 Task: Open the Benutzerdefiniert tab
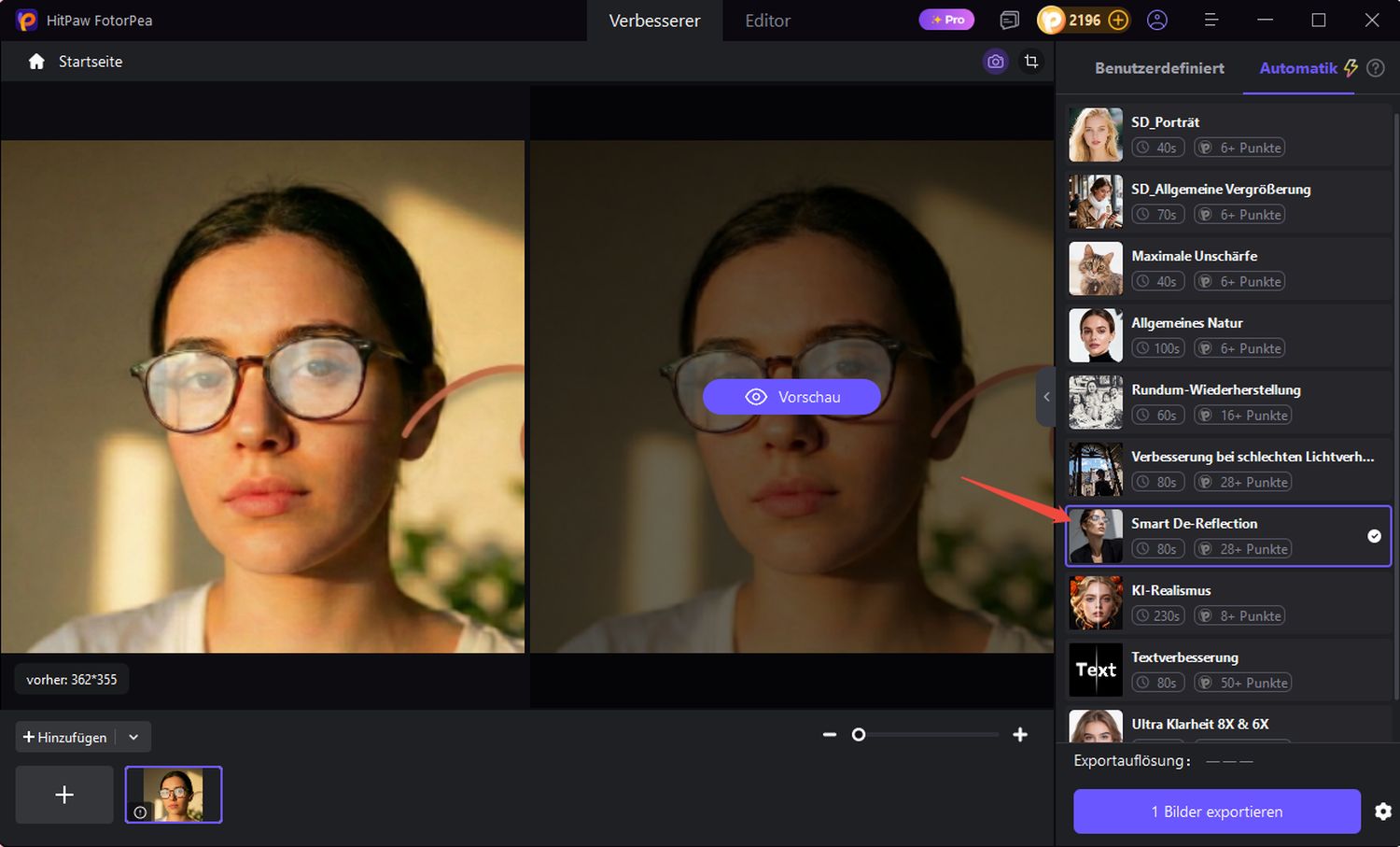pyautogui.click(x=1159, y=68)
